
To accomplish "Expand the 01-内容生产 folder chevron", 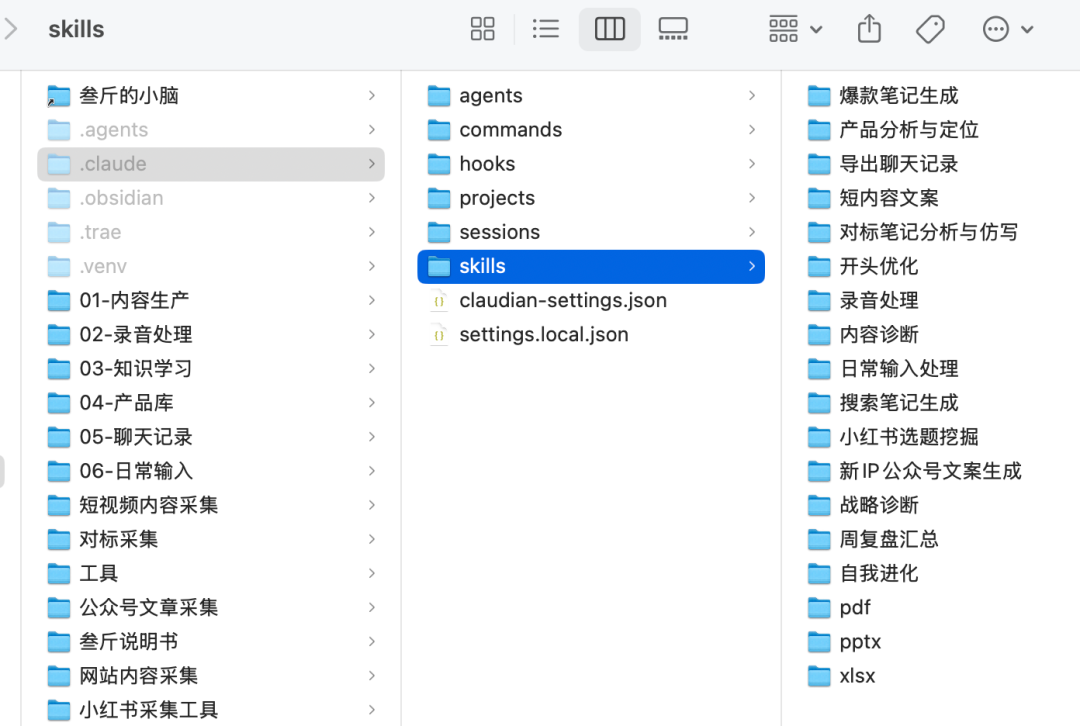I will pyautogui.click(x=371, y=300).
